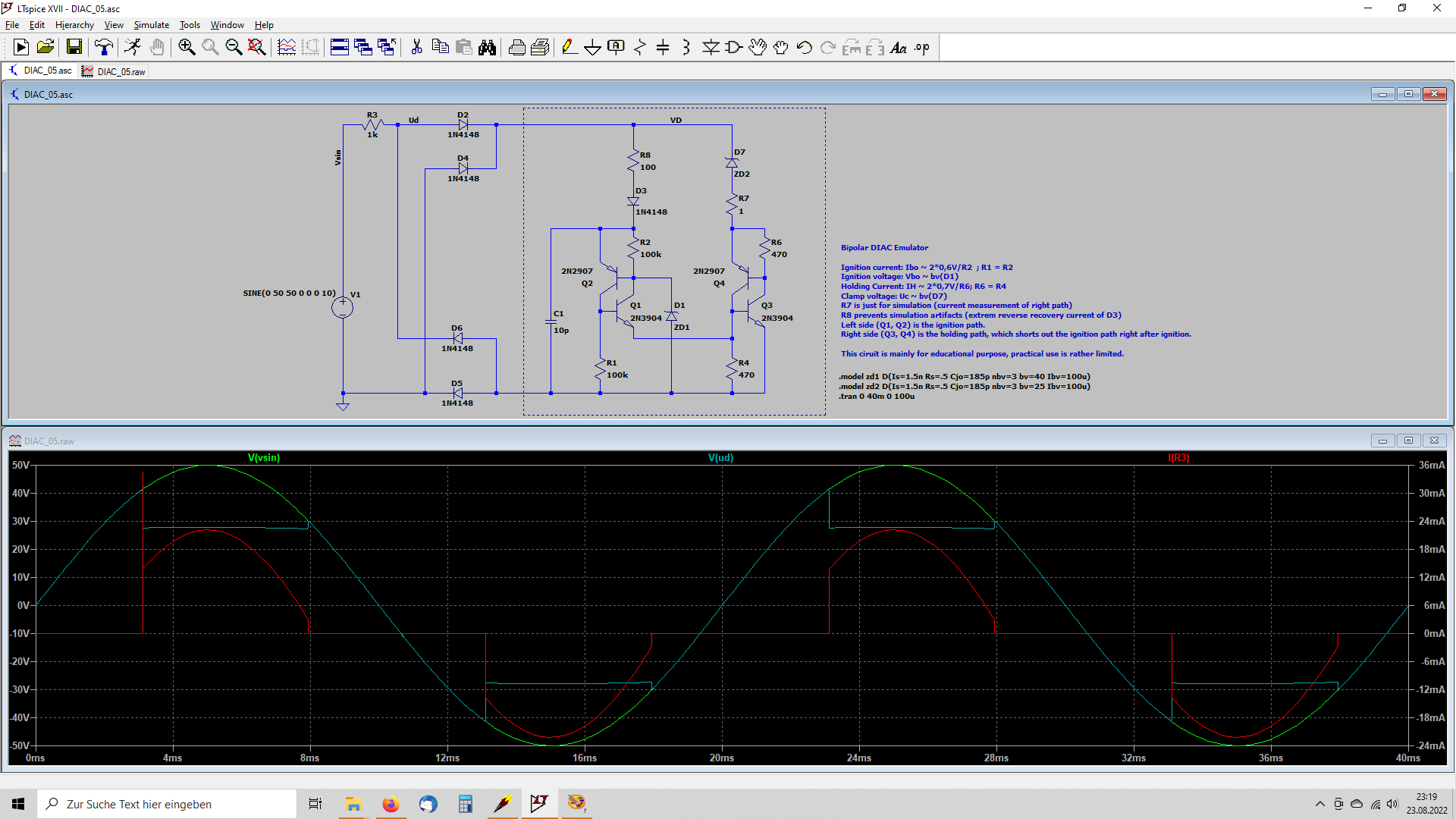Place a ground symbol
The width and height of the screenshot is (1456, 819).
(x=593, y=47)
